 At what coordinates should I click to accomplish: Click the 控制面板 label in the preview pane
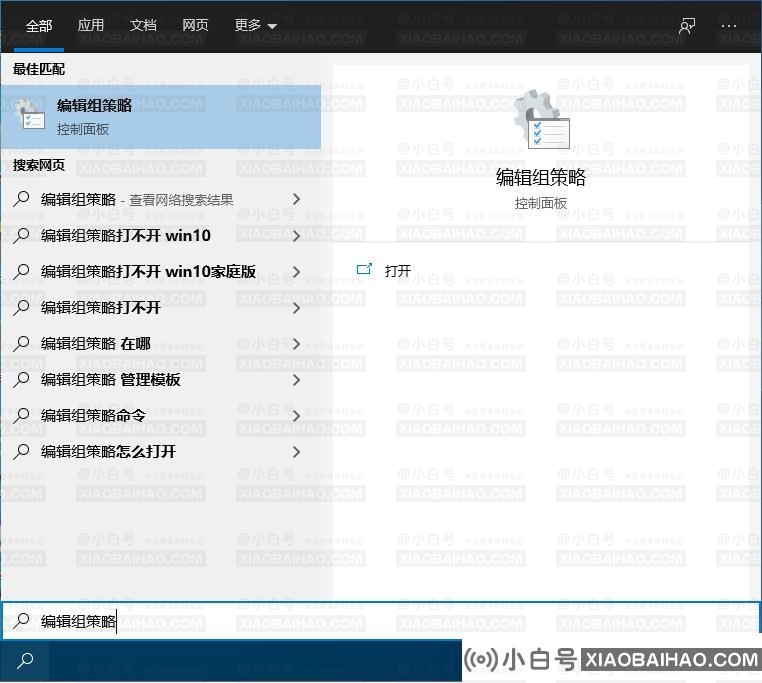(x=541, y=203)
